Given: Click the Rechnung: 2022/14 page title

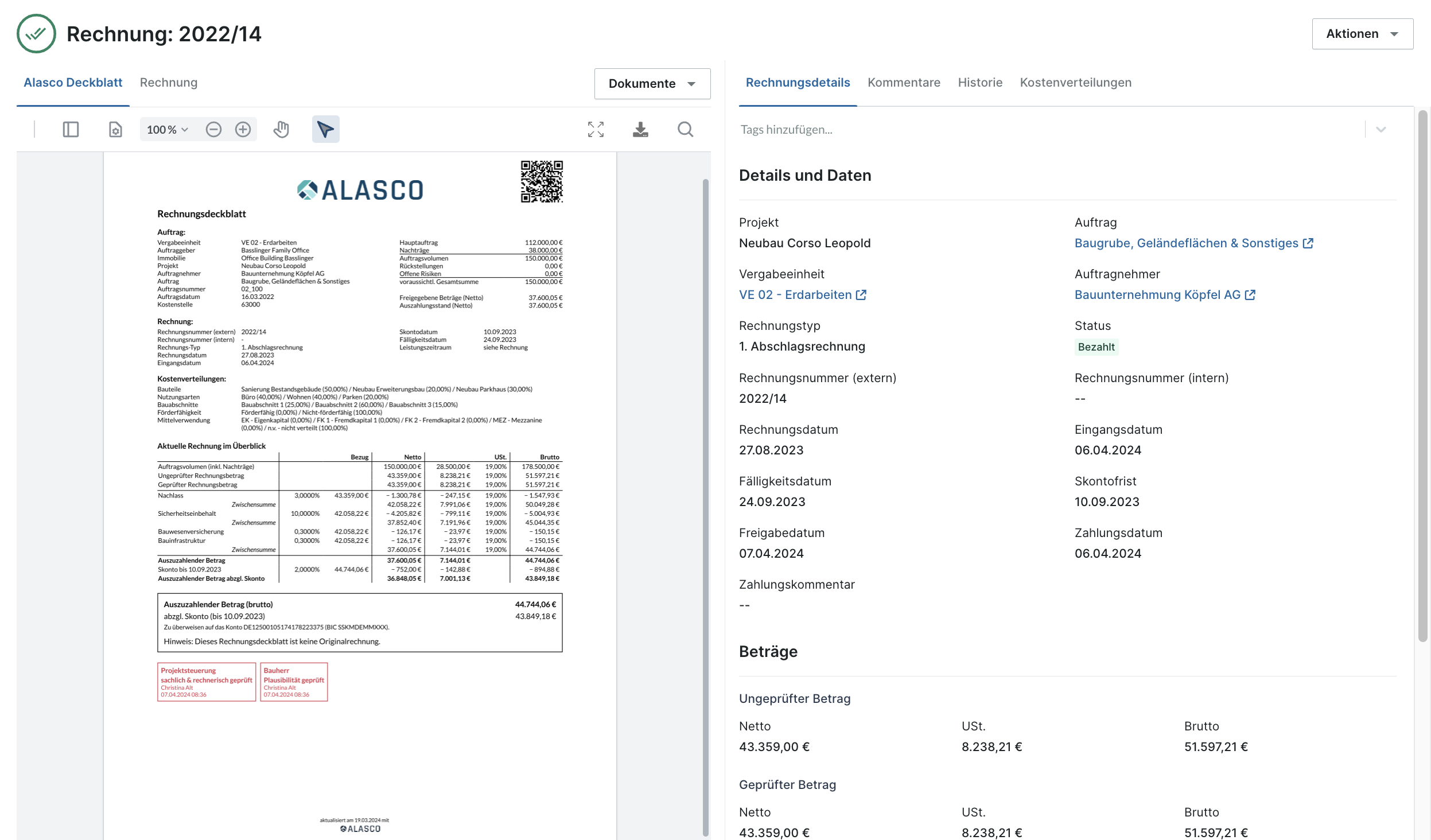Looking at the screenshot, I should point(164,34).
